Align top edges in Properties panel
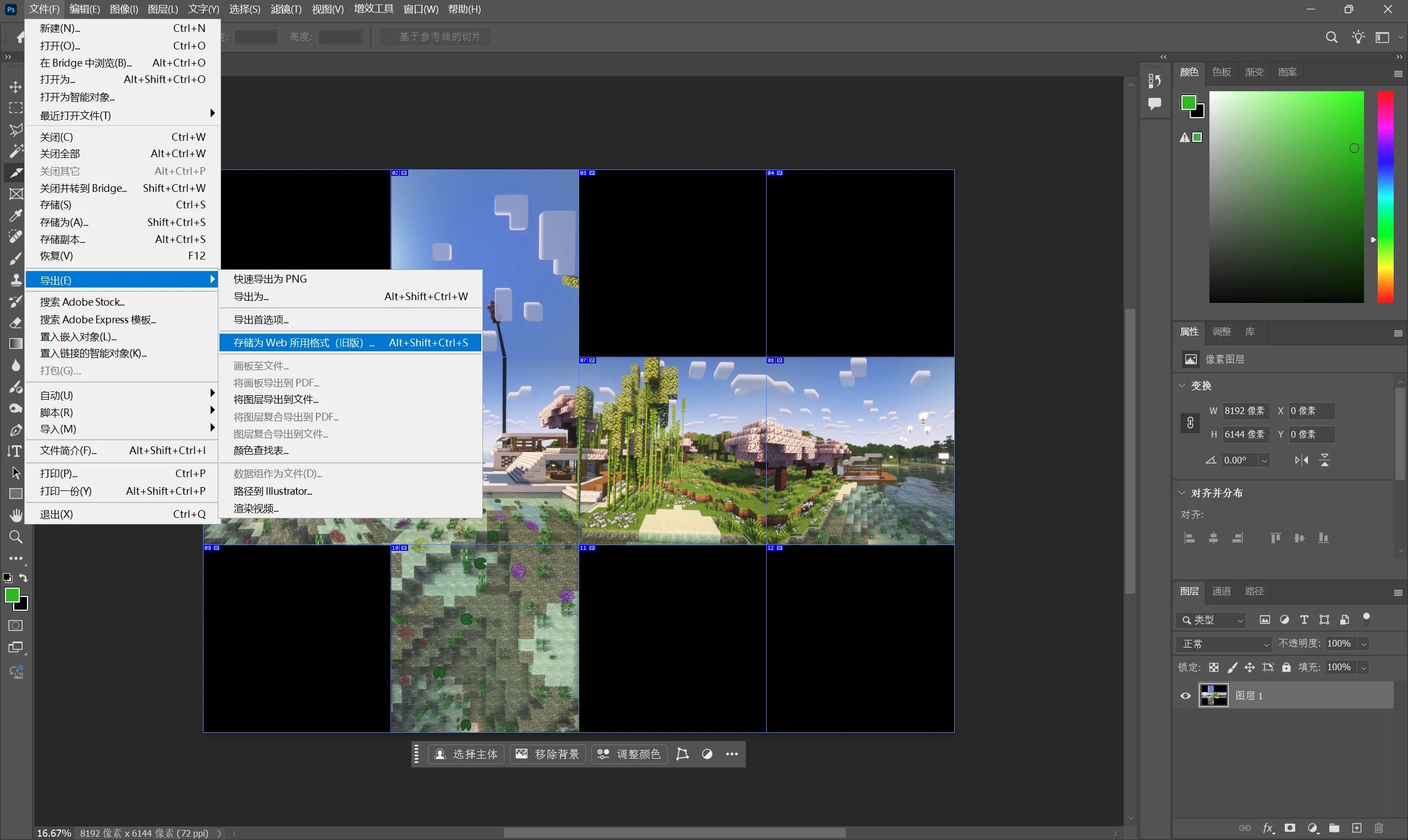This screenshot has width=1408, height=840. [1275, 538]
